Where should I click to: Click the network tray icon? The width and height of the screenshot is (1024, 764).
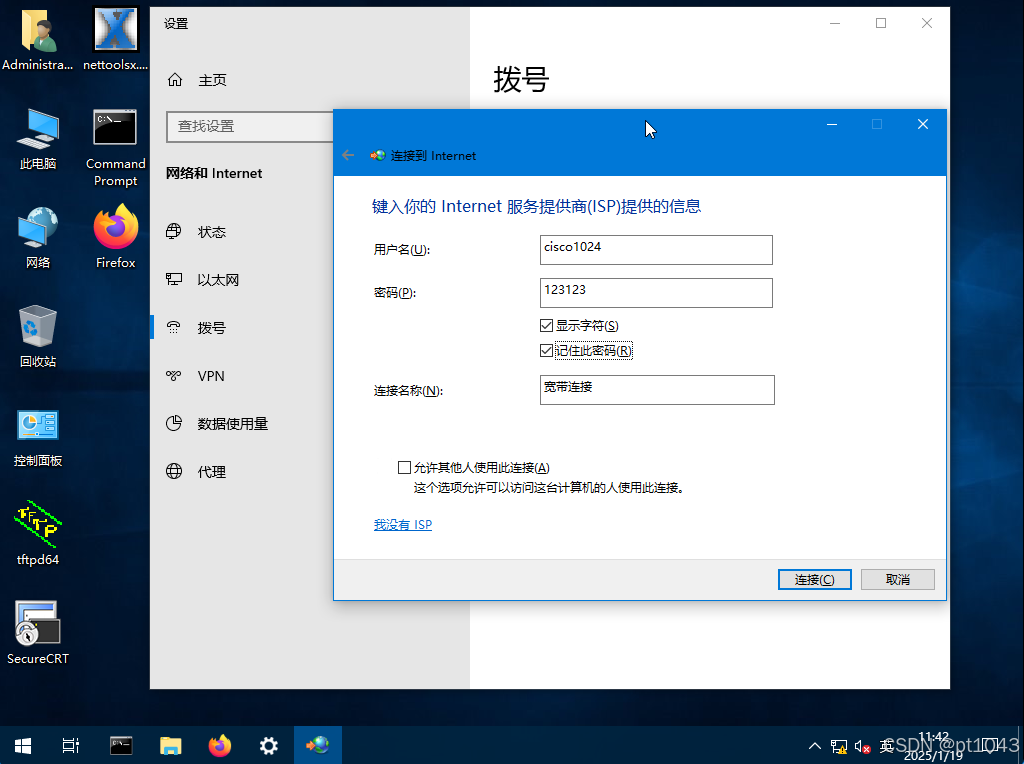pyautogui.click(x=839, y=746)
